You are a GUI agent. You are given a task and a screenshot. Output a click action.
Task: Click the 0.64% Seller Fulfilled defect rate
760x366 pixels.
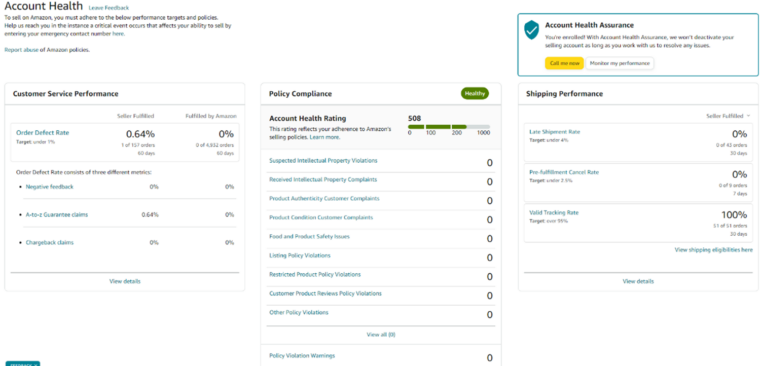pyautogui.click(x=140, y=134)
